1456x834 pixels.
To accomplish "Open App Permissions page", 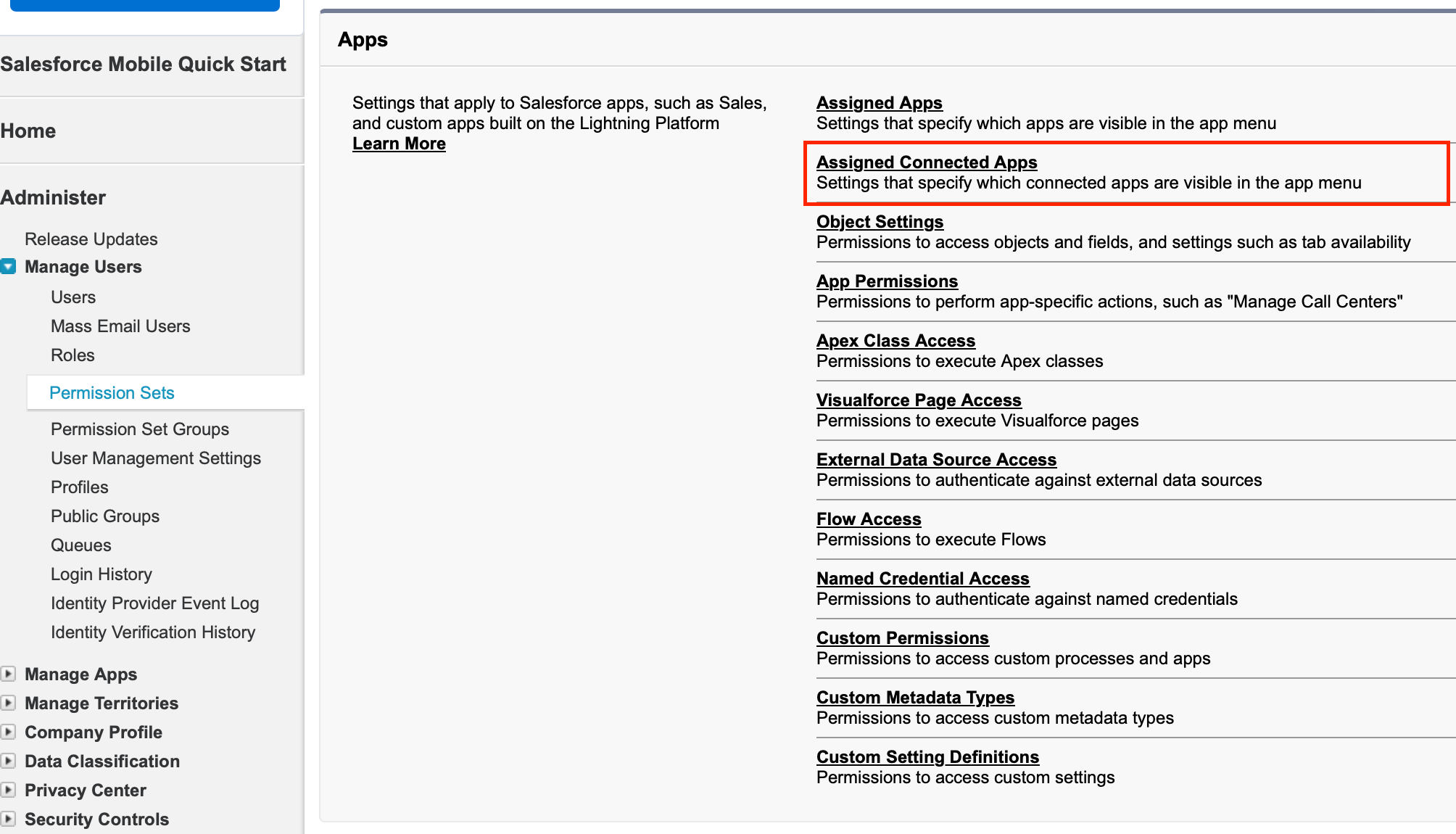I will tap(886, 281).
